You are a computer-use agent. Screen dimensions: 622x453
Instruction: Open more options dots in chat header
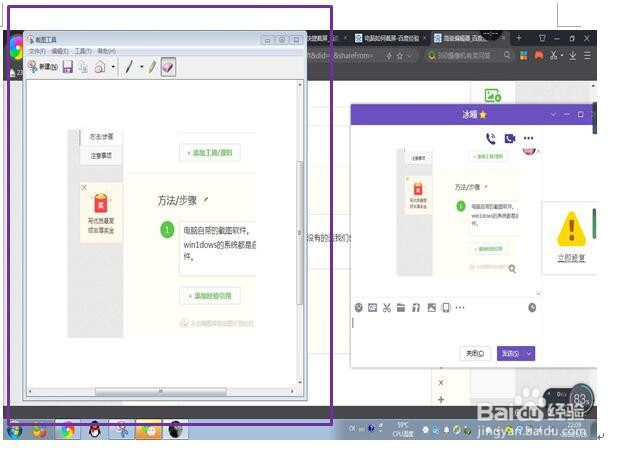click(x=528, y=138)
